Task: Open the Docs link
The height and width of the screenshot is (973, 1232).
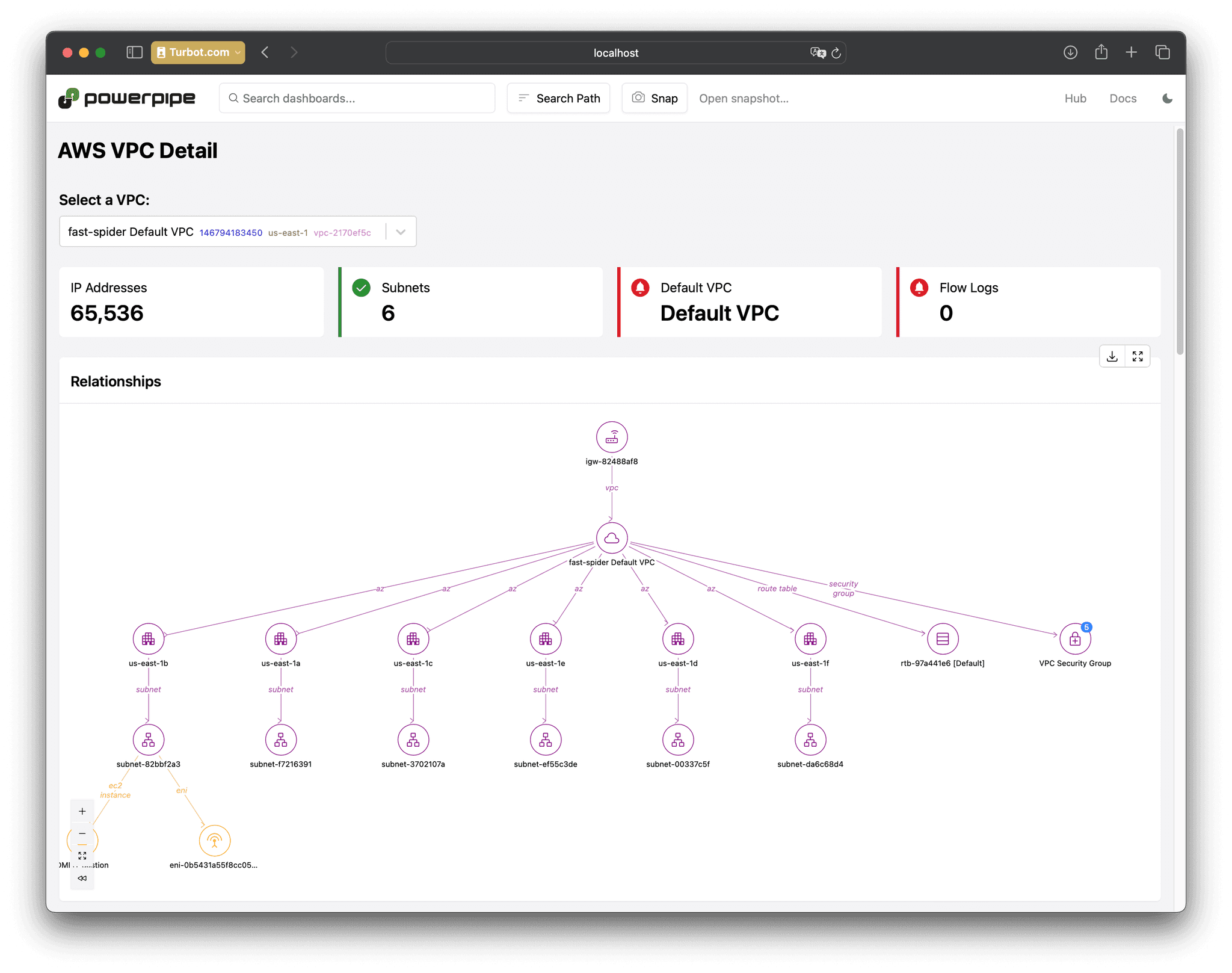Action: 1123,99
